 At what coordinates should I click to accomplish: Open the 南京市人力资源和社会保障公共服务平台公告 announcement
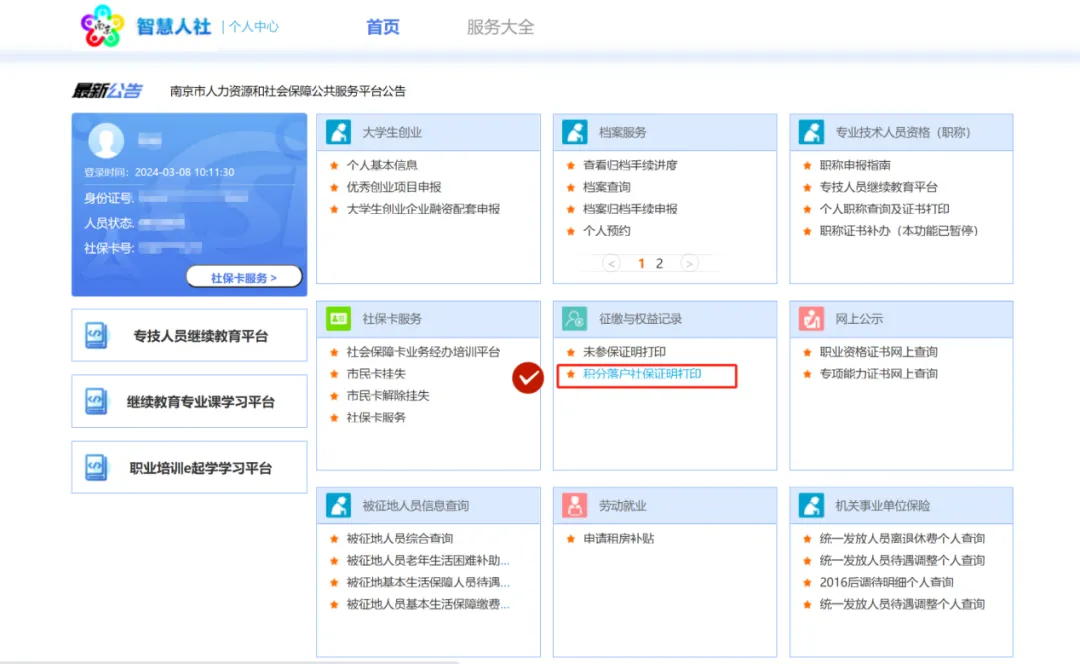[288, 91]
